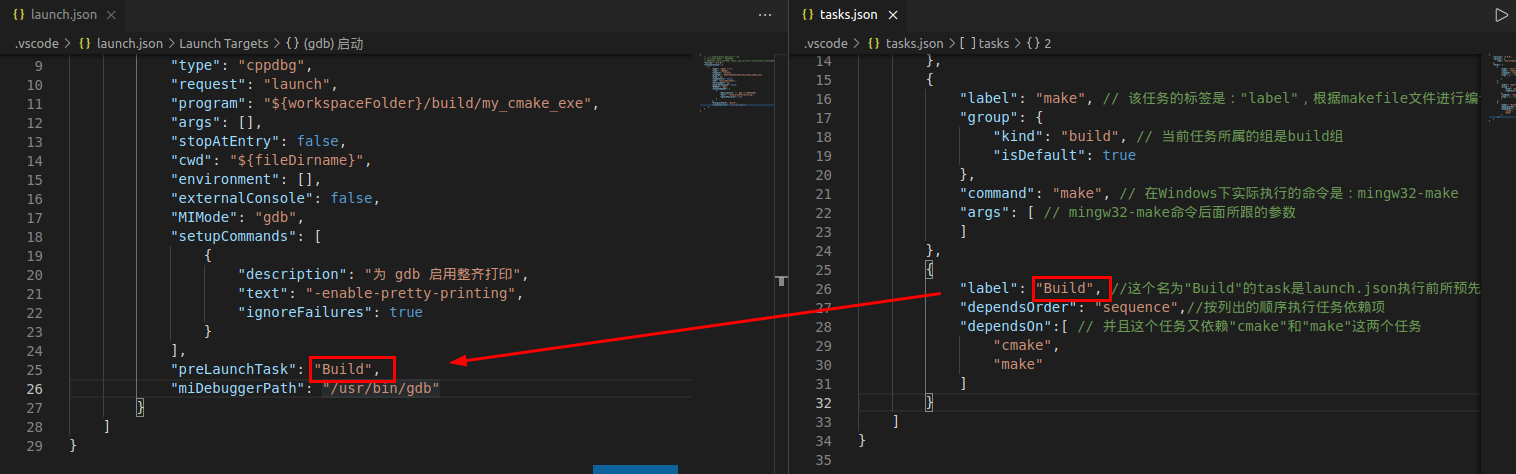The width and height of the screenshot is (1516, 474).
Task: Click the "make" entry on line 30
Action: pos(1018,365)
